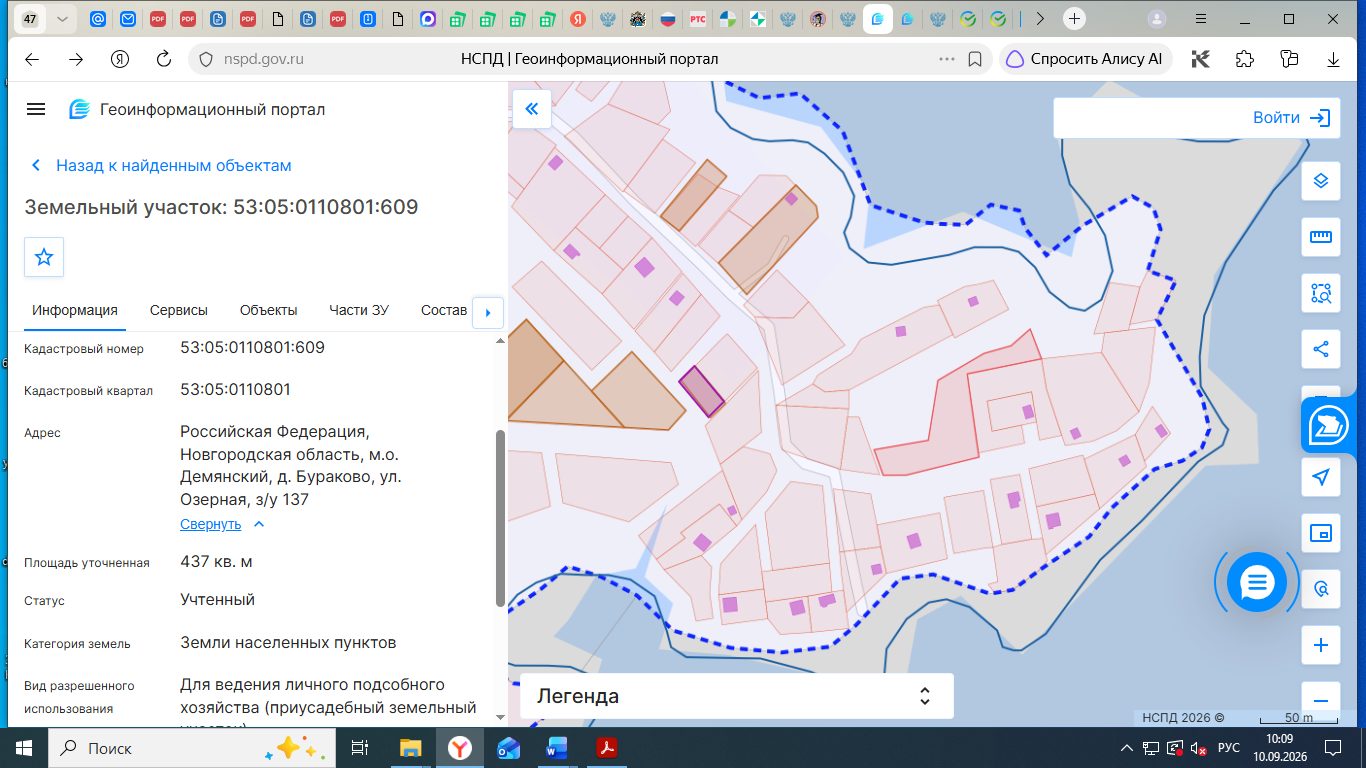Open browser downloads

click(1333, 59)
